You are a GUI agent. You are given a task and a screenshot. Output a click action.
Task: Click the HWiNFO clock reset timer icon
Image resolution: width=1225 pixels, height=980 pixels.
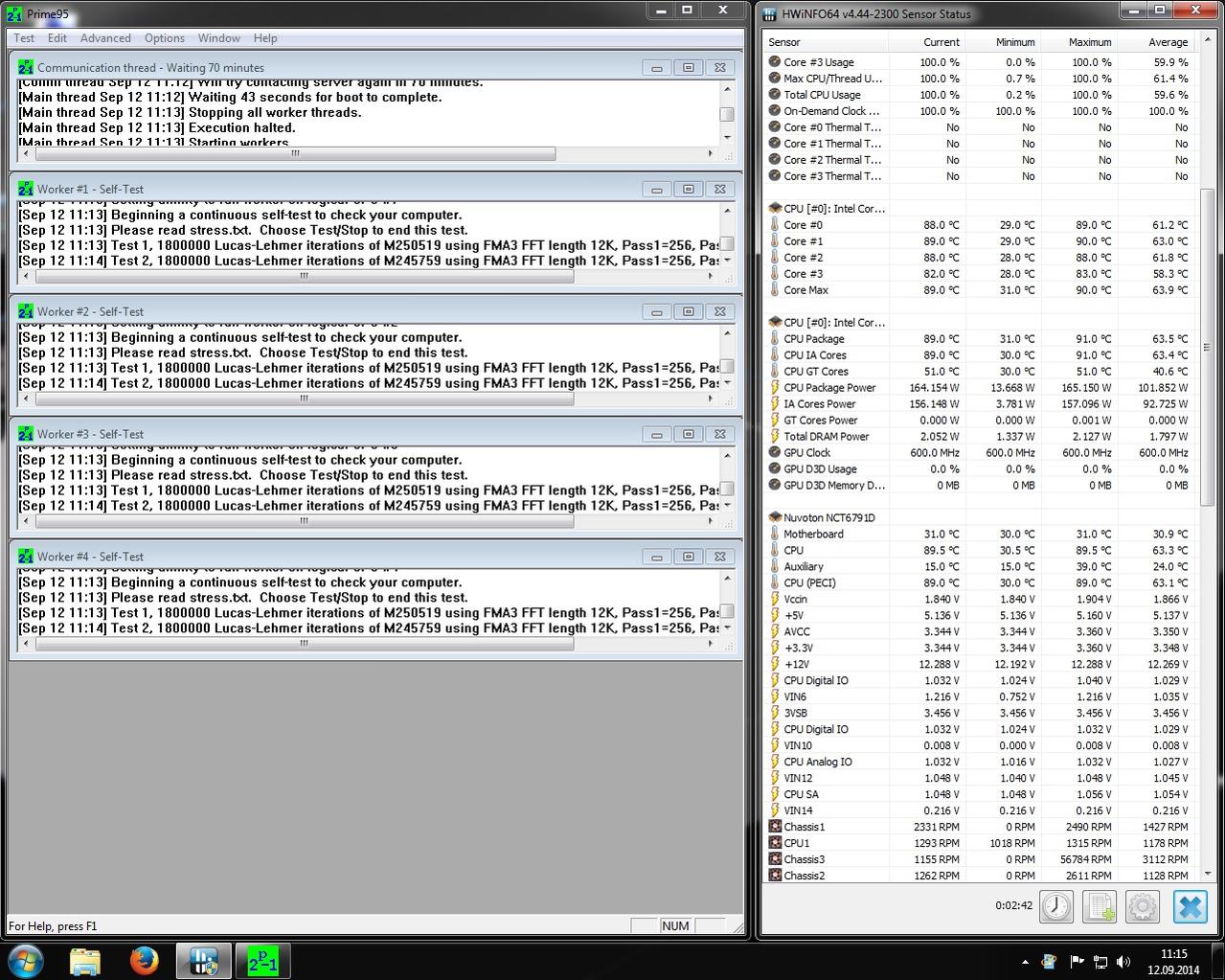coord(1056,905)
